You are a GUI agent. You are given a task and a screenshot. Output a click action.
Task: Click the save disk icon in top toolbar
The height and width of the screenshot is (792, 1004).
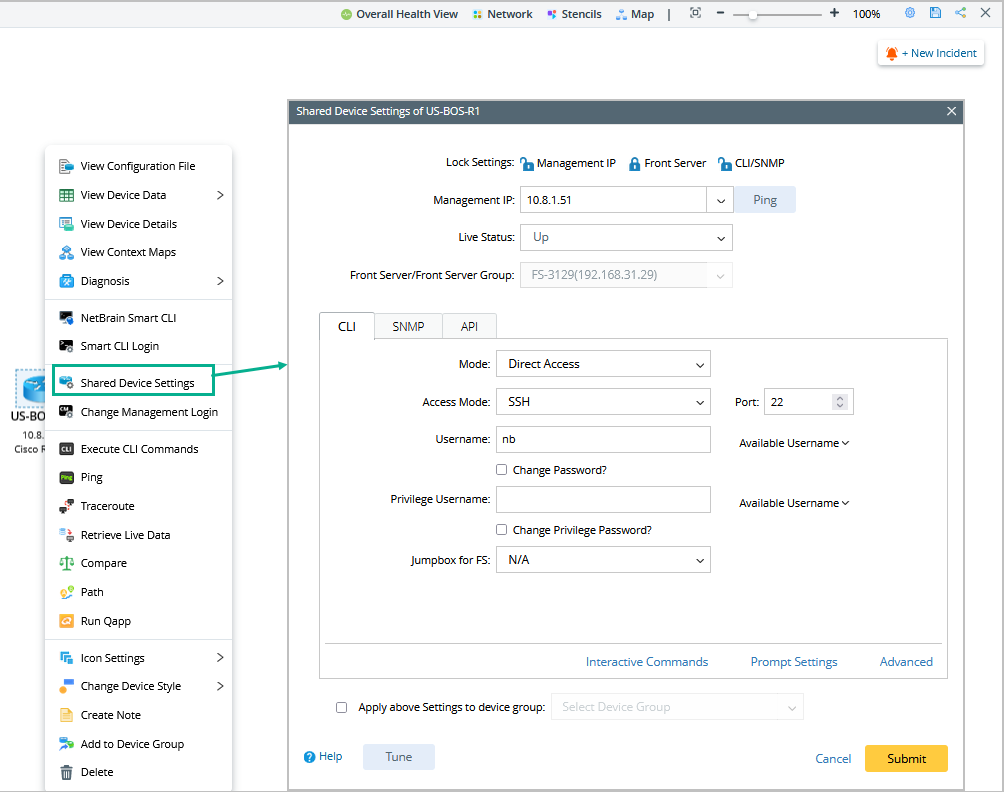(x=935, y=13)
